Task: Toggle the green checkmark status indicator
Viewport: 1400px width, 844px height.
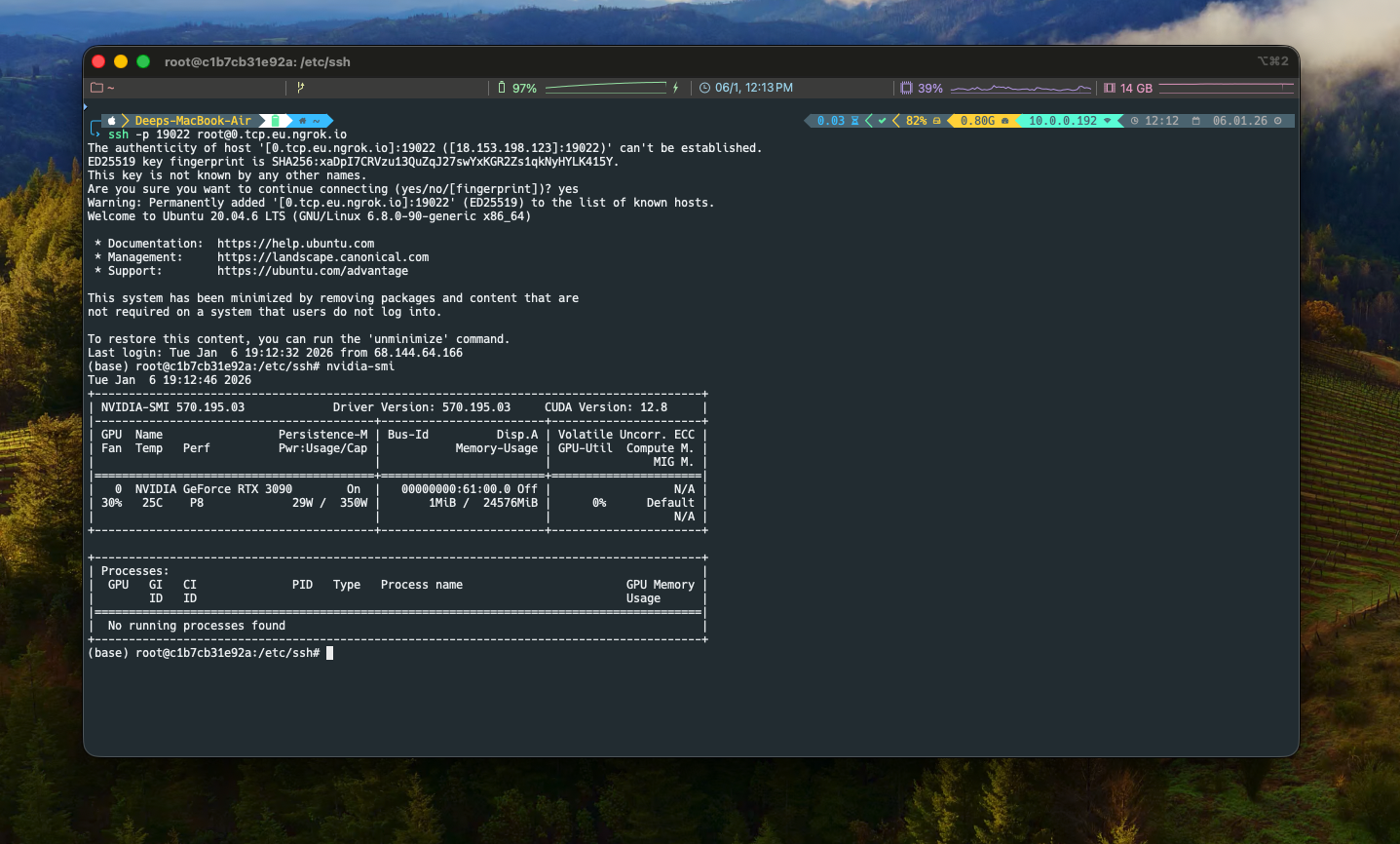Action: 882,120
